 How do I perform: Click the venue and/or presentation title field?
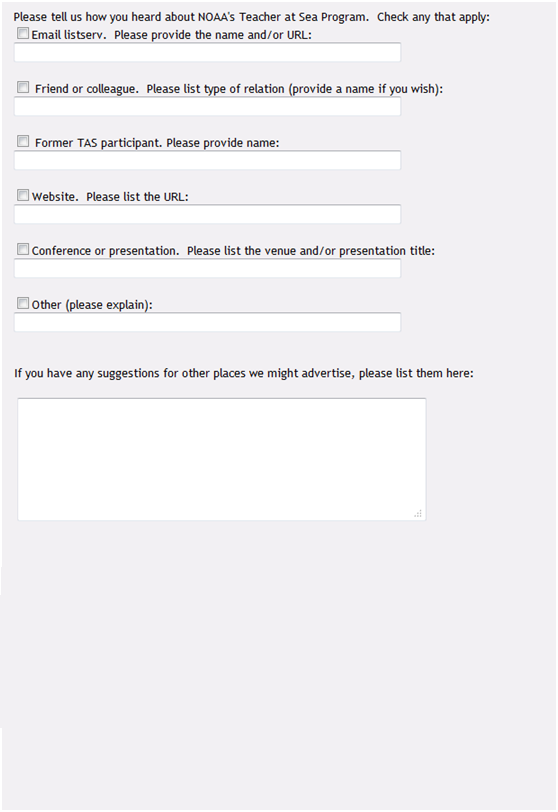(207, 268)
